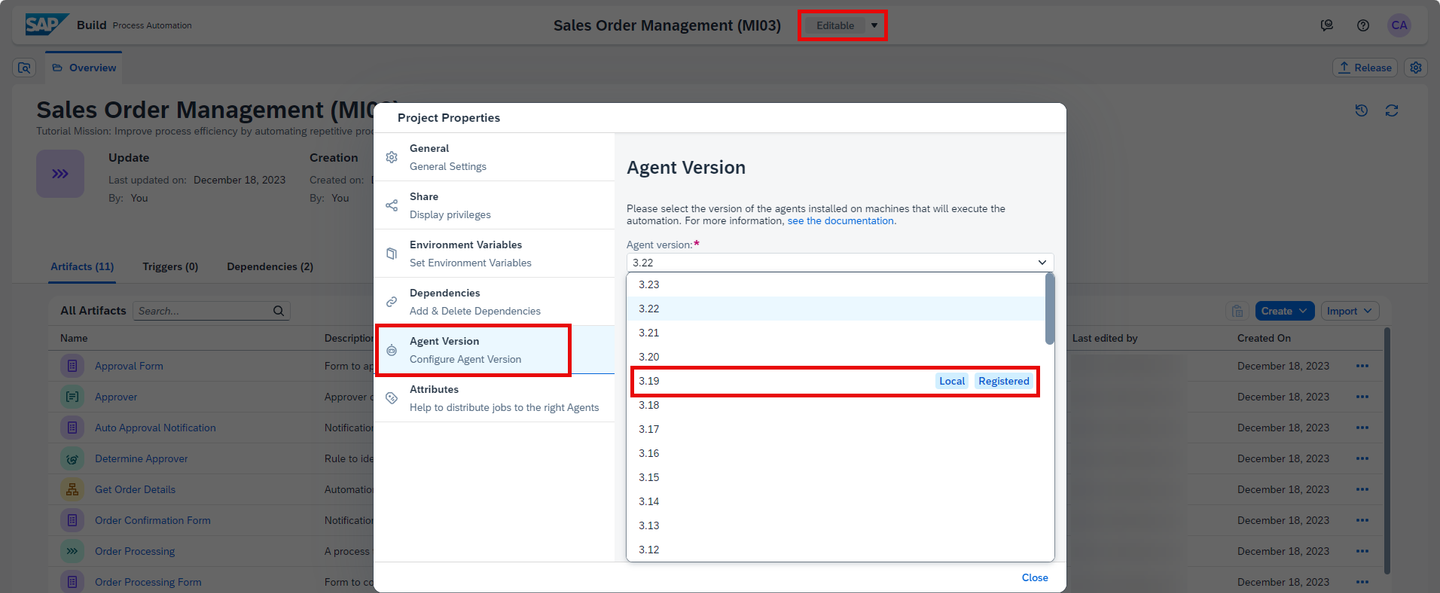Image resolution: width=1440 pixels, height=593 pixels.
Task: Open the Create dropdown button
Action: click(x=1285, y=311)
